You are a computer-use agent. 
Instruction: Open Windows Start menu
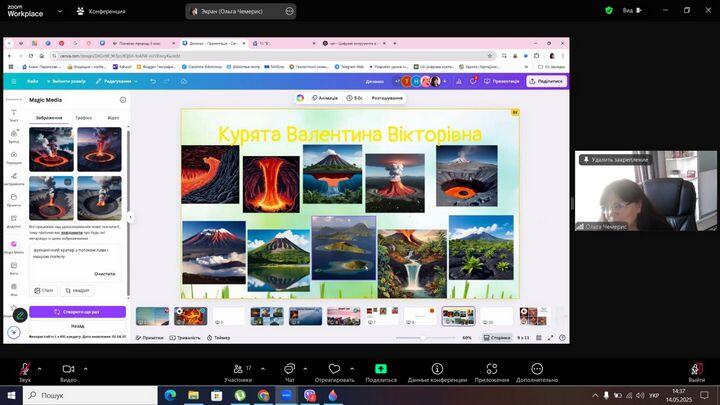point(11,395)
